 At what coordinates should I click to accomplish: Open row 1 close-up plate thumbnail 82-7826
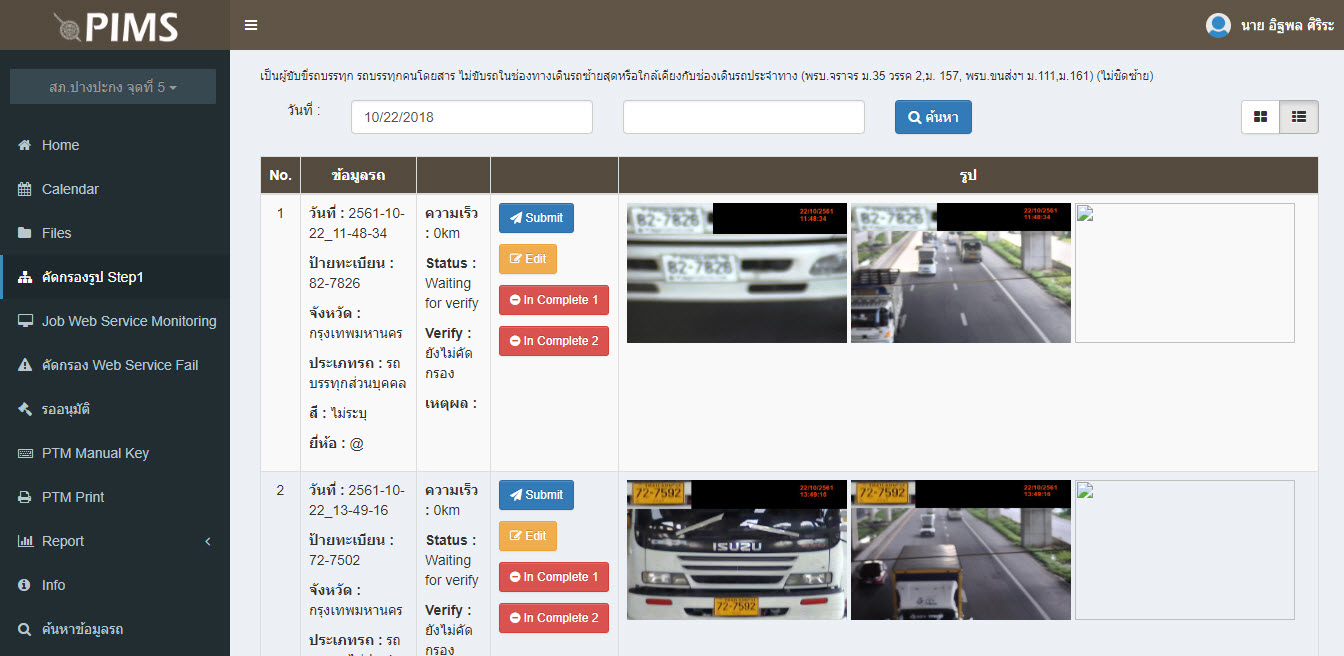pyautogui.click(x=737, y=273)
